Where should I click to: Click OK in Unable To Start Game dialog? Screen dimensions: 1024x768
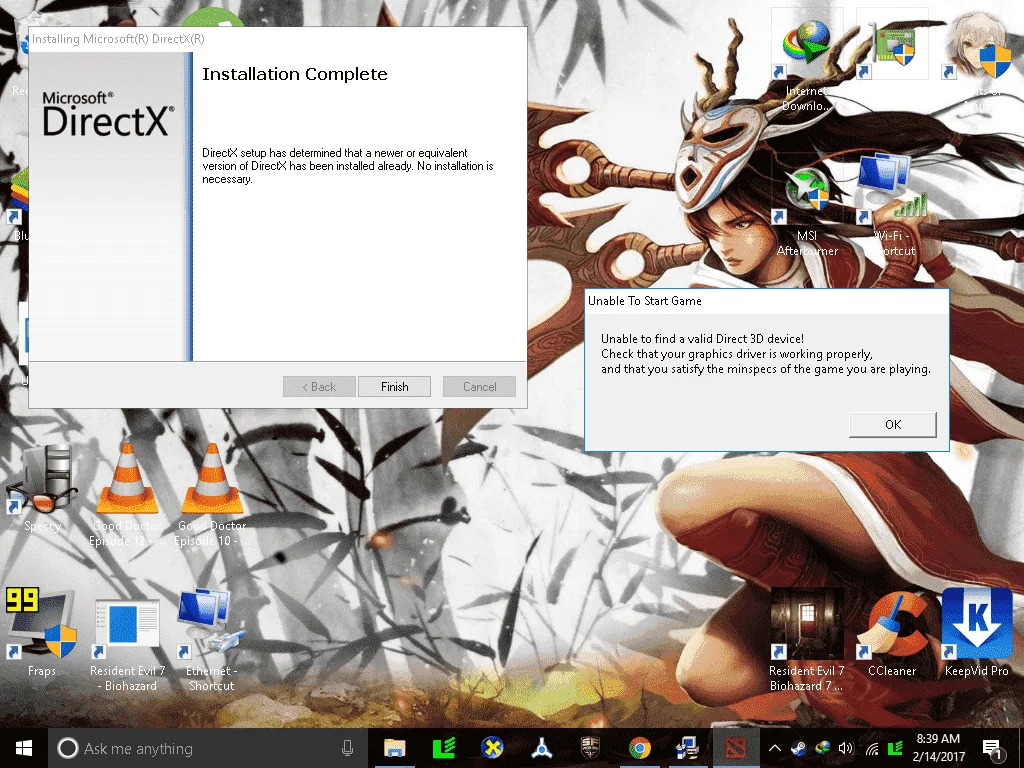tap(893, 424)
